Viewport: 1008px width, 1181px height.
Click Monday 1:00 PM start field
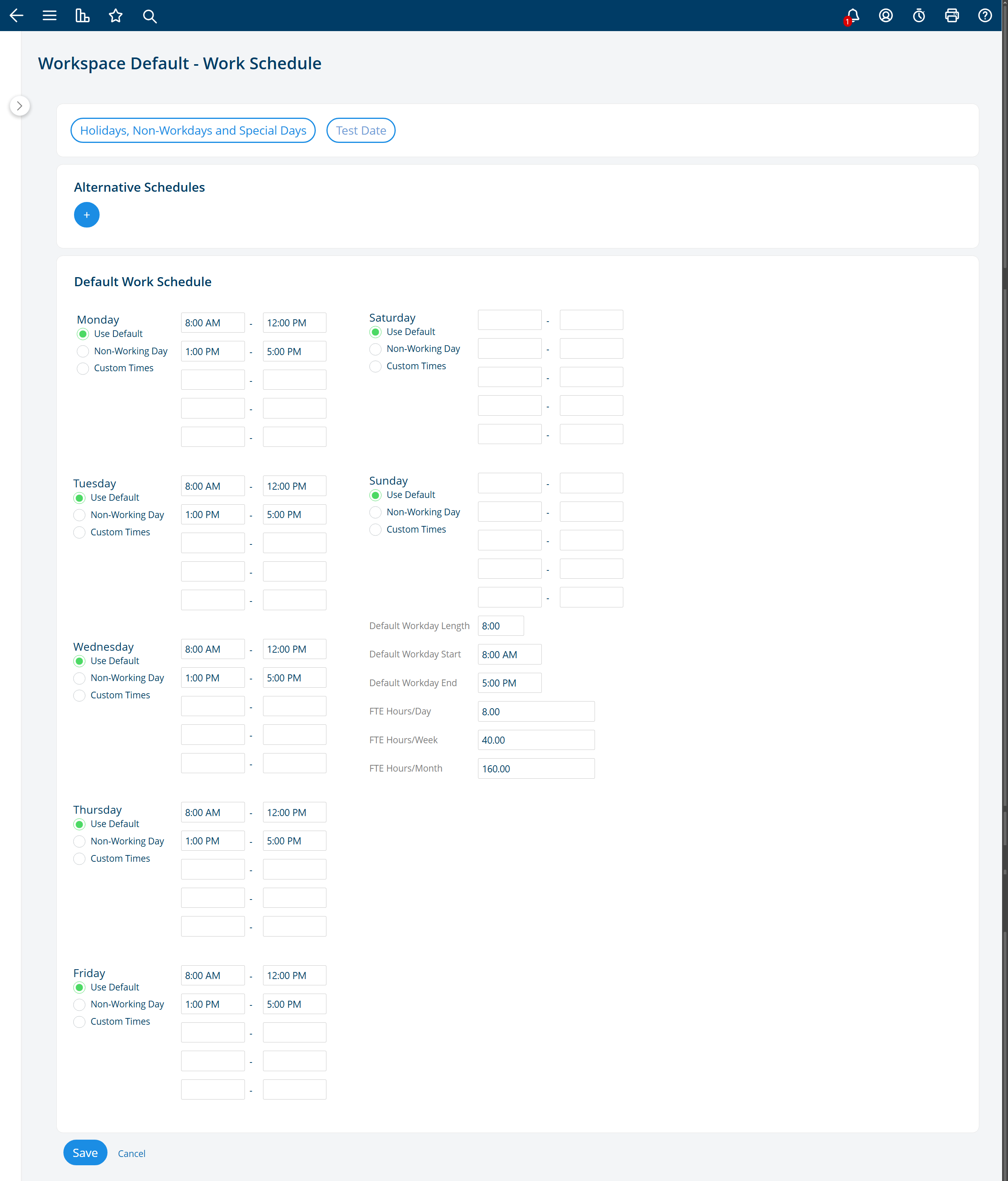pyautogui.click(x=213, y=351)
